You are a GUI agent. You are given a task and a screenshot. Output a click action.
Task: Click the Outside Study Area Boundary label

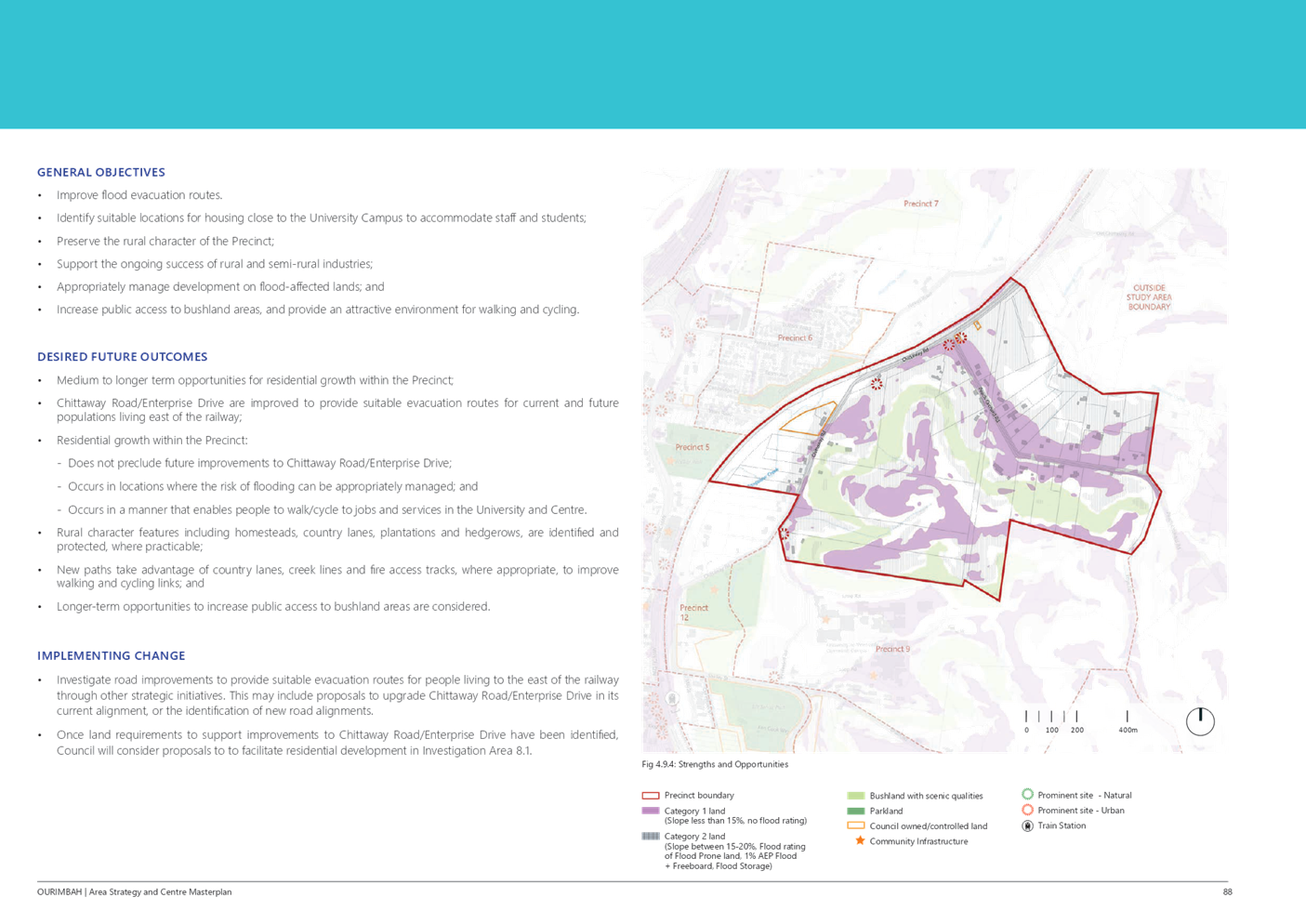pos(1149,297)
